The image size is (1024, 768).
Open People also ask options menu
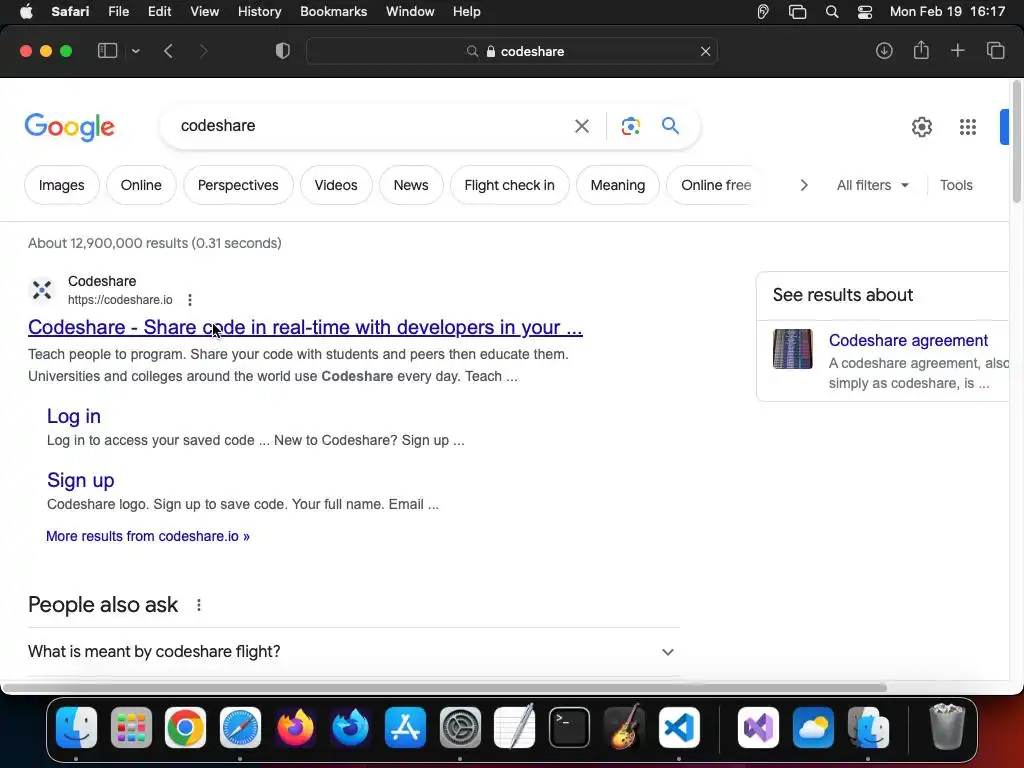199,605
